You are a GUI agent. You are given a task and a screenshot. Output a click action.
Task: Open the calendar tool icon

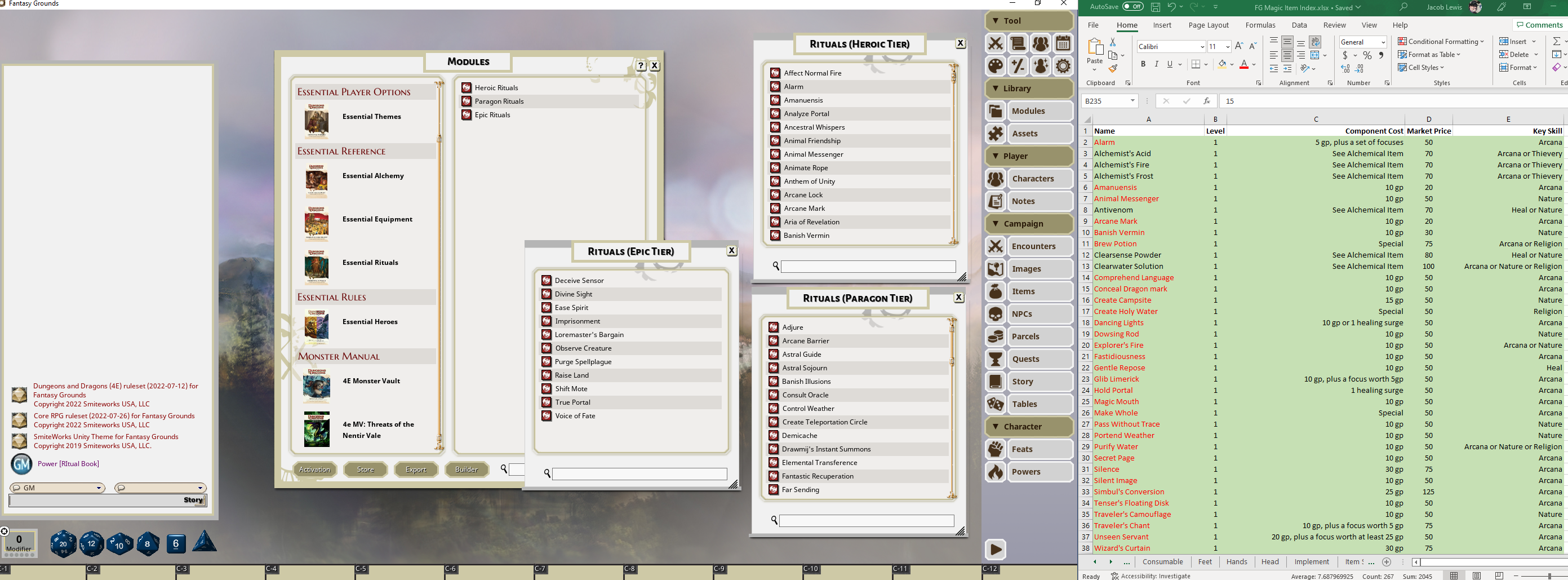tap(1063, 44)
